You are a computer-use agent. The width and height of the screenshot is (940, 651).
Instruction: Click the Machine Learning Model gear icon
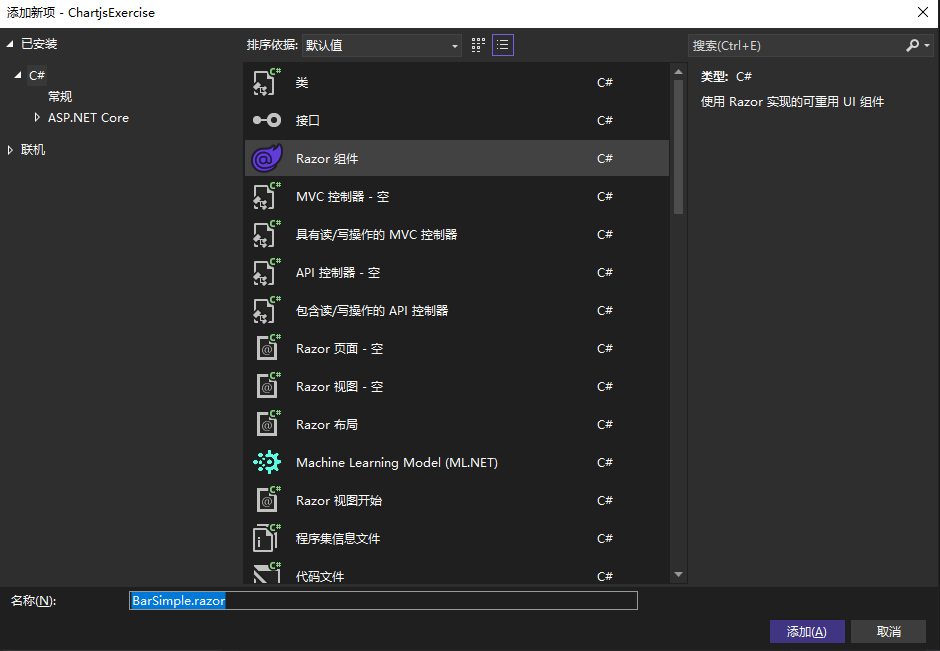point(267,462)
